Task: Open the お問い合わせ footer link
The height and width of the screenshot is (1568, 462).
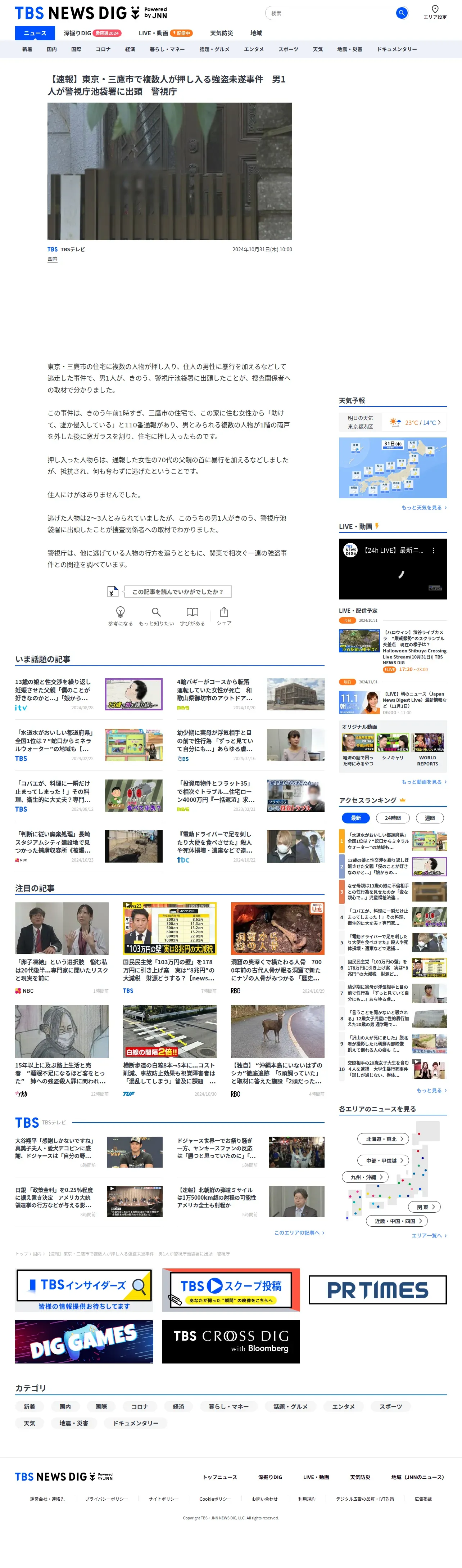Action: coord(265,1499)
